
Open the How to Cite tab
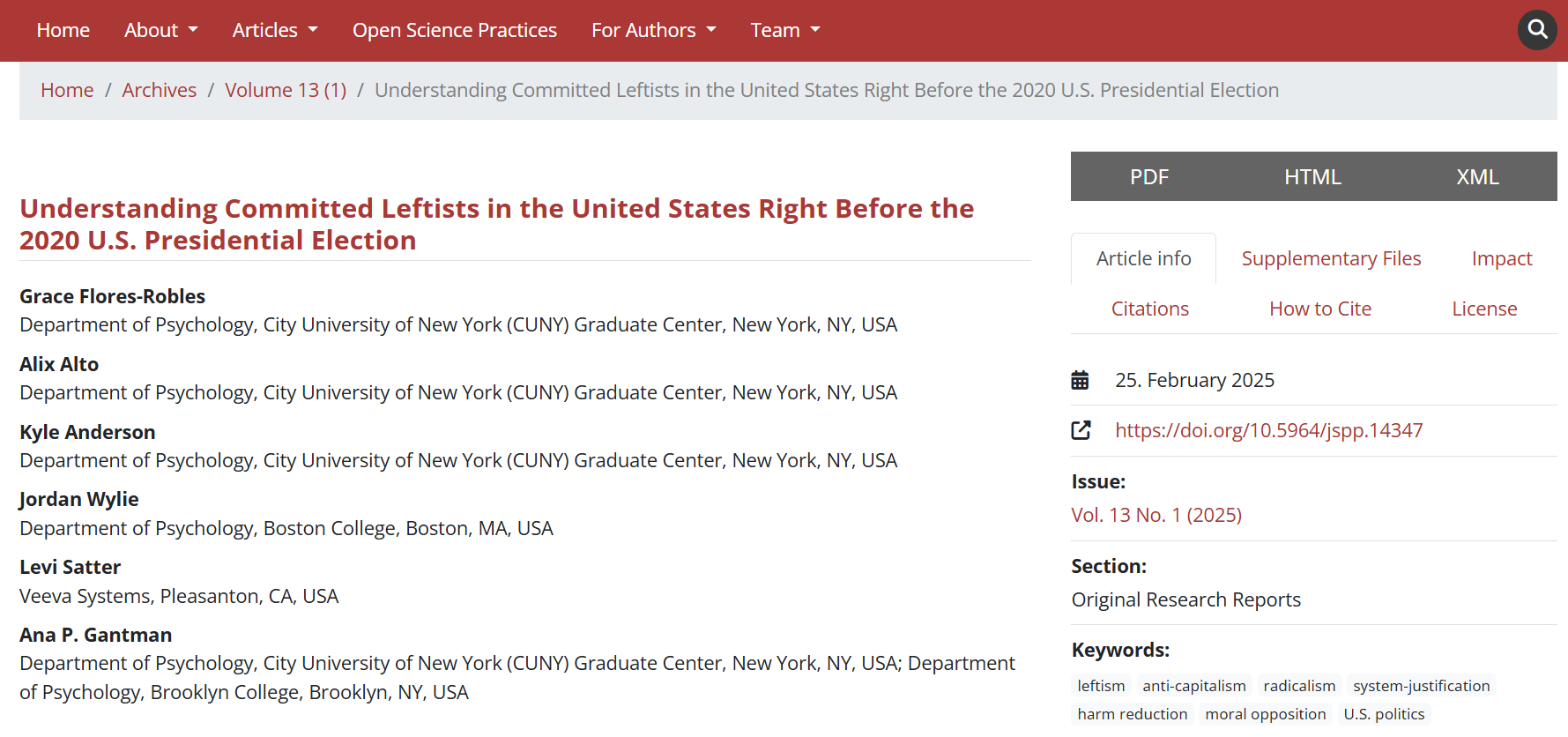tap(1319, 309)
